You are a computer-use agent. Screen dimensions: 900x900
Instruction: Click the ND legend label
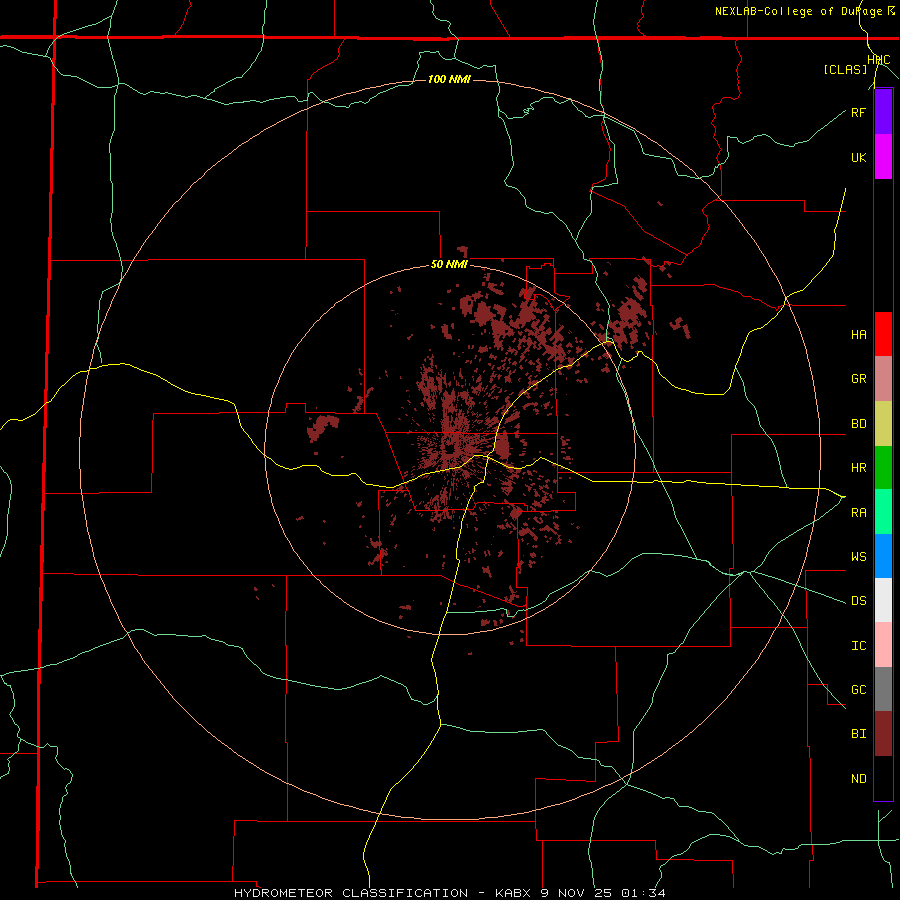click(x=859, y=779)
